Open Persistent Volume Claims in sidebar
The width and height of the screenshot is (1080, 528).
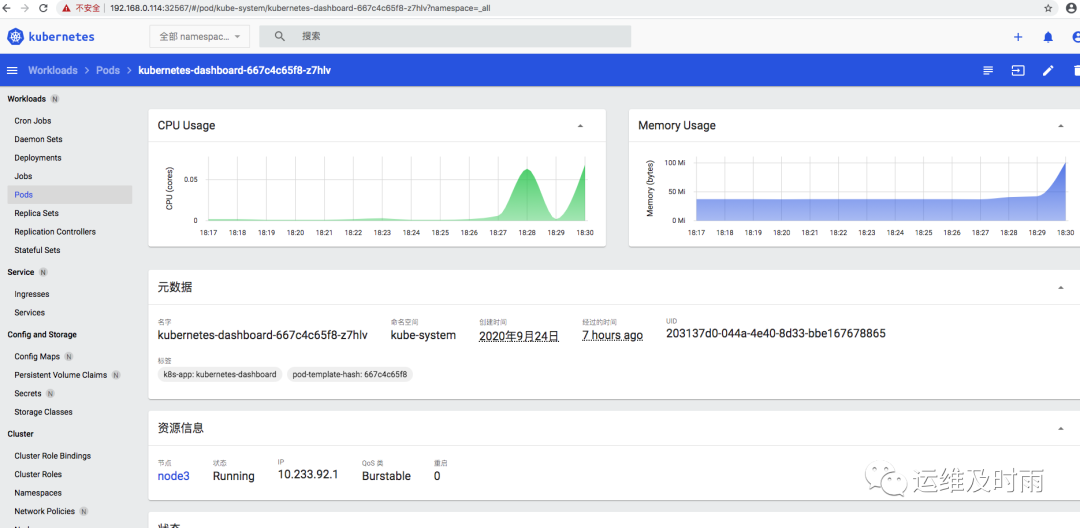61,375
